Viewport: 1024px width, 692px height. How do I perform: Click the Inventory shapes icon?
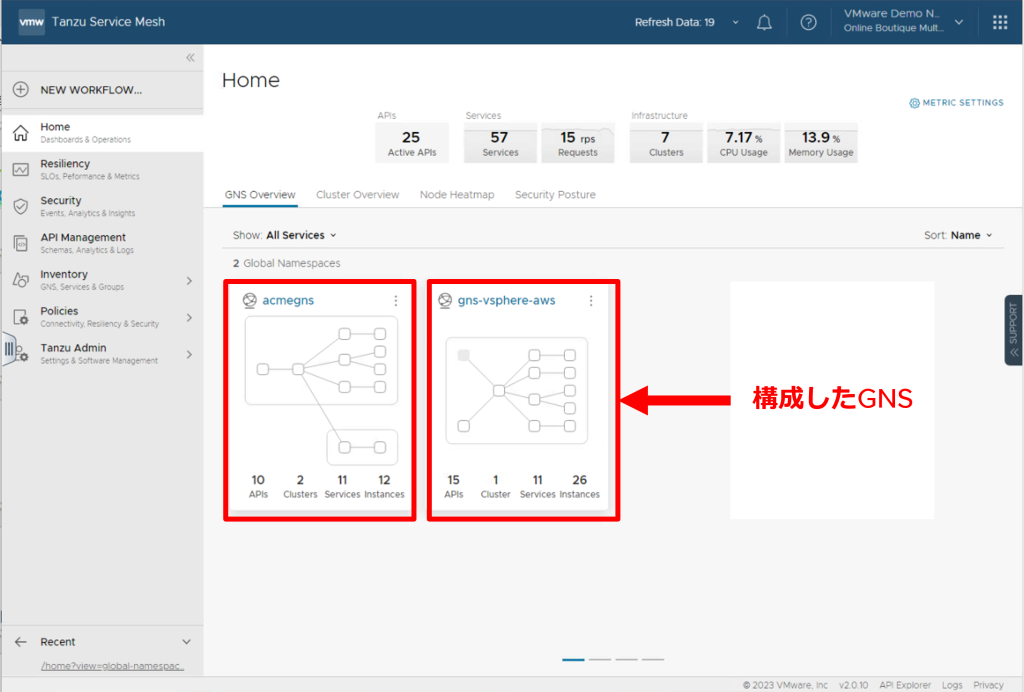tap(21, 280)
